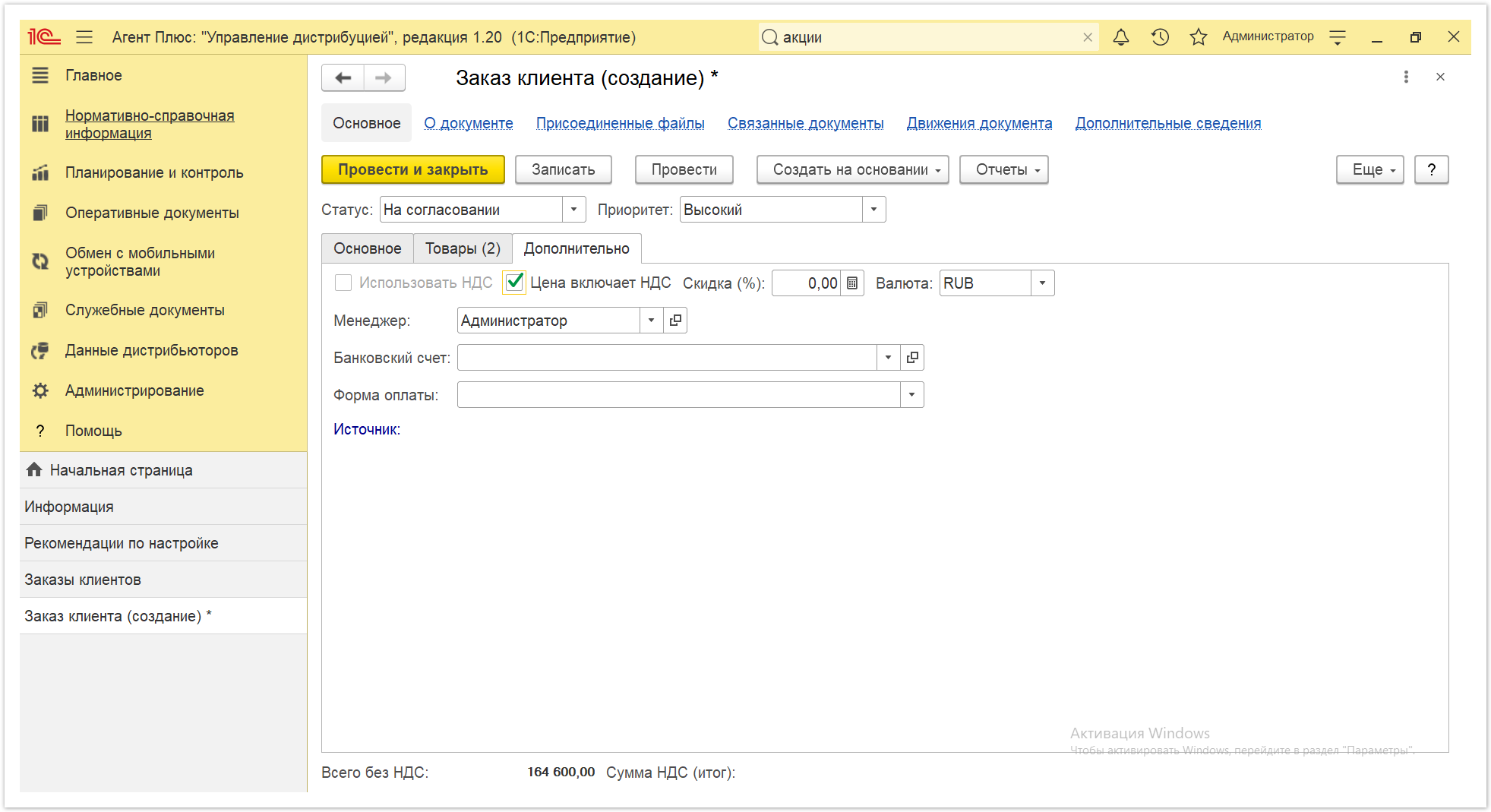Open Администратор user name in title bar
The image size is (1491, 812).
tap(1268, 36)
